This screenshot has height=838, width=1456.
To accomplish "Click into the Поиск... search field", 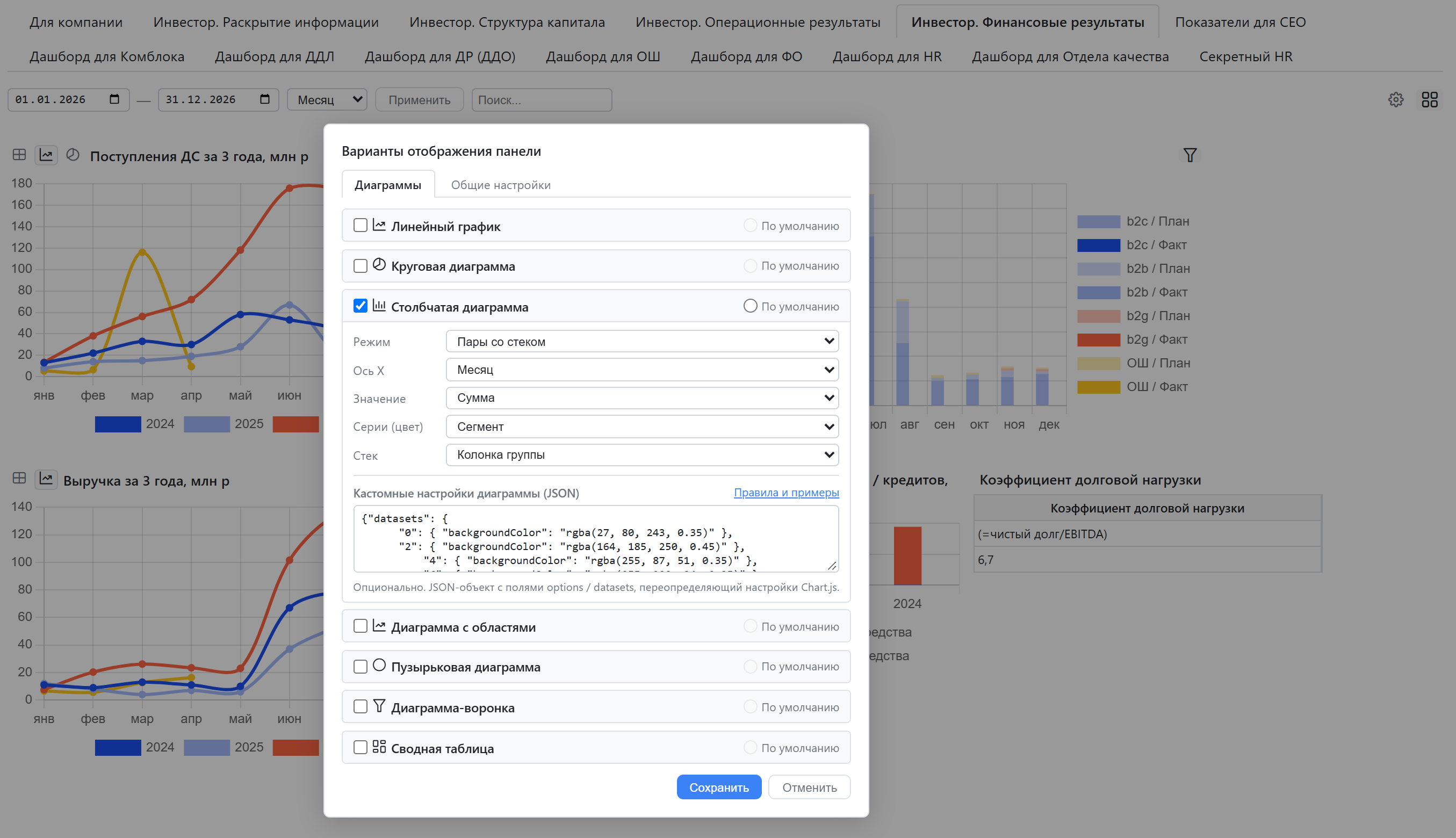I will pyautogui.click(x=542, y=99).
